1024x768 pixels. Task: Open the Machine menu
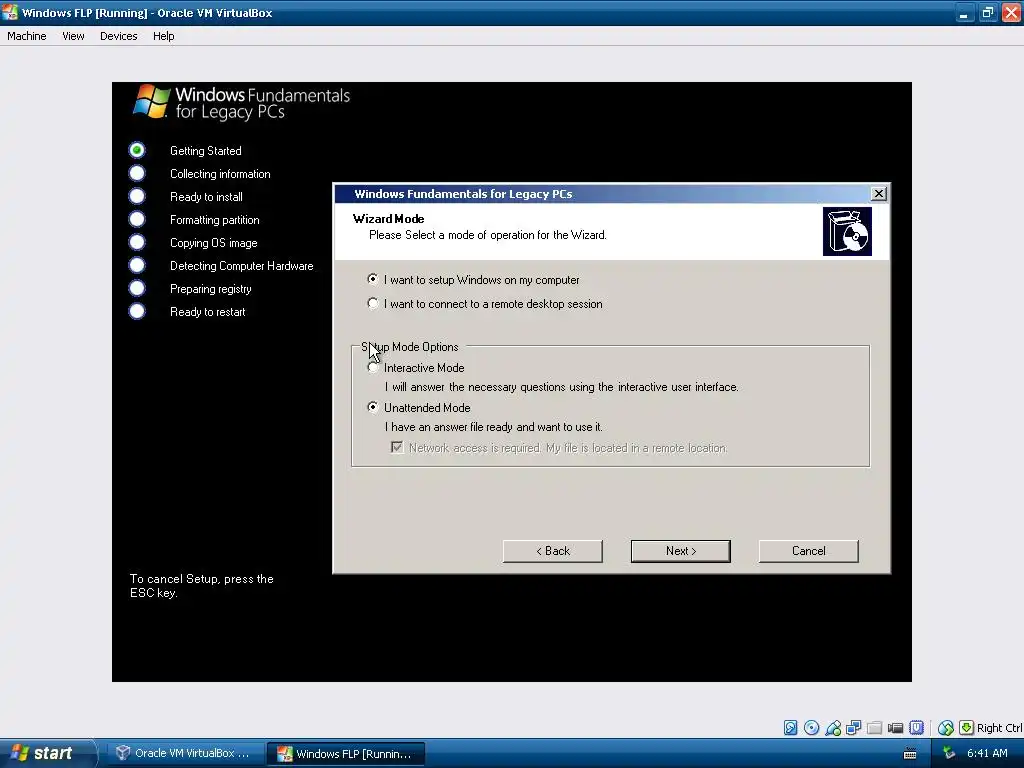(x=27, y=36)
